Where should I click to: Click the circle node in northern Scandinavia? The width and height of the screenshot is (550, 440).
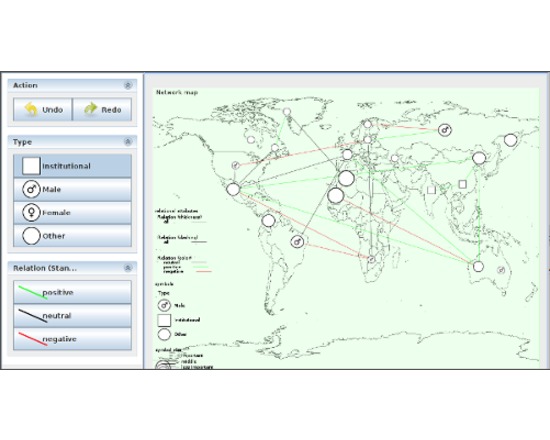point(367,124)
